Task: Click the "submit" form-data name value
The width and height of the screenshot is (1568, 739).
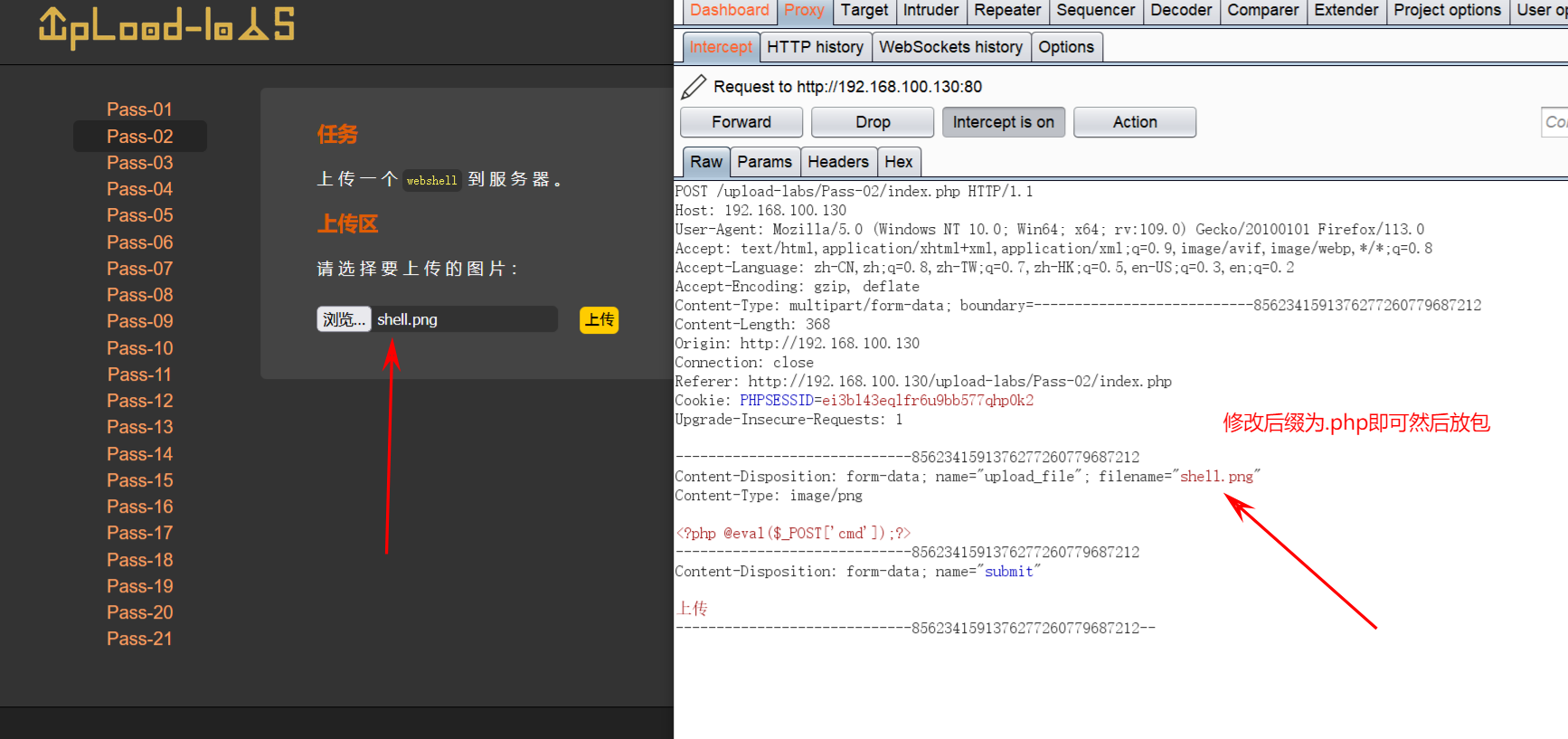Action: (x=1008, y=572)
